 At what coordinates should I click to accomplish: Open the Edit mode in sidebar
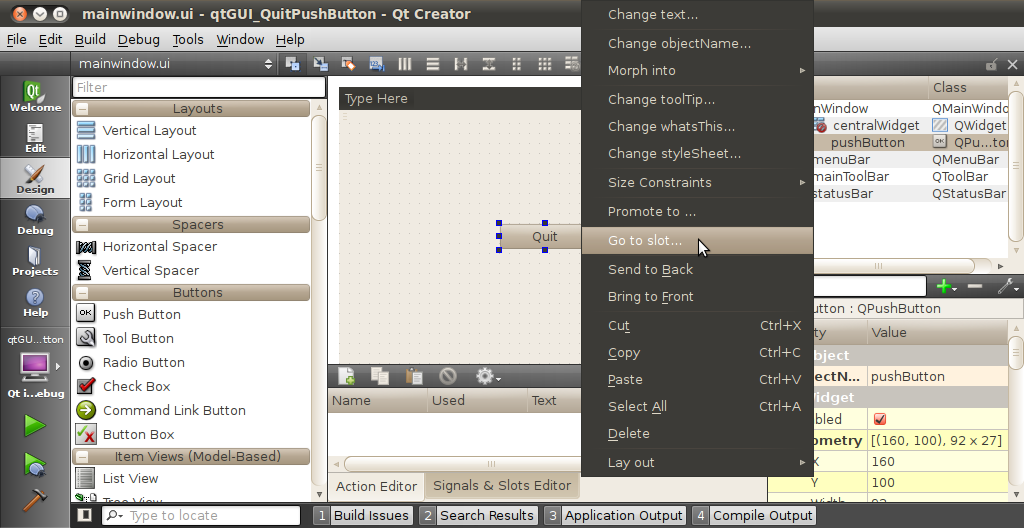pyautogui.click(x=35, y=138)
